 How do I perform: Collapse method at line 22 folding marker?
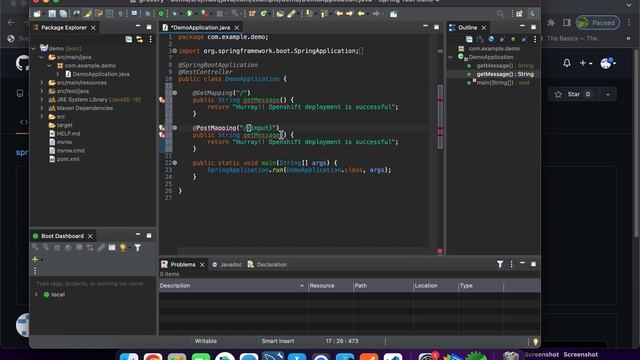[x=175, y=163]
